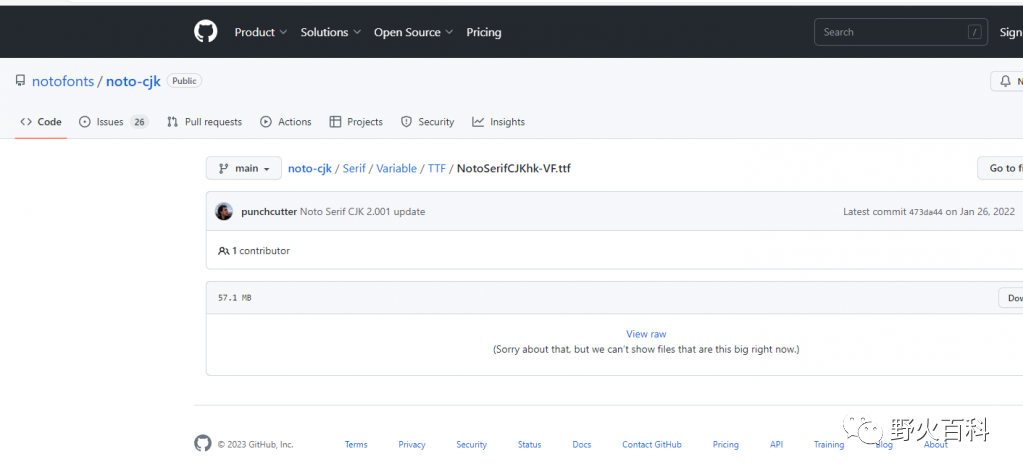This screenshot has height=475, width=1023.
Task: Click the Issues count 26 badge
Action: [x=139, y=122]
